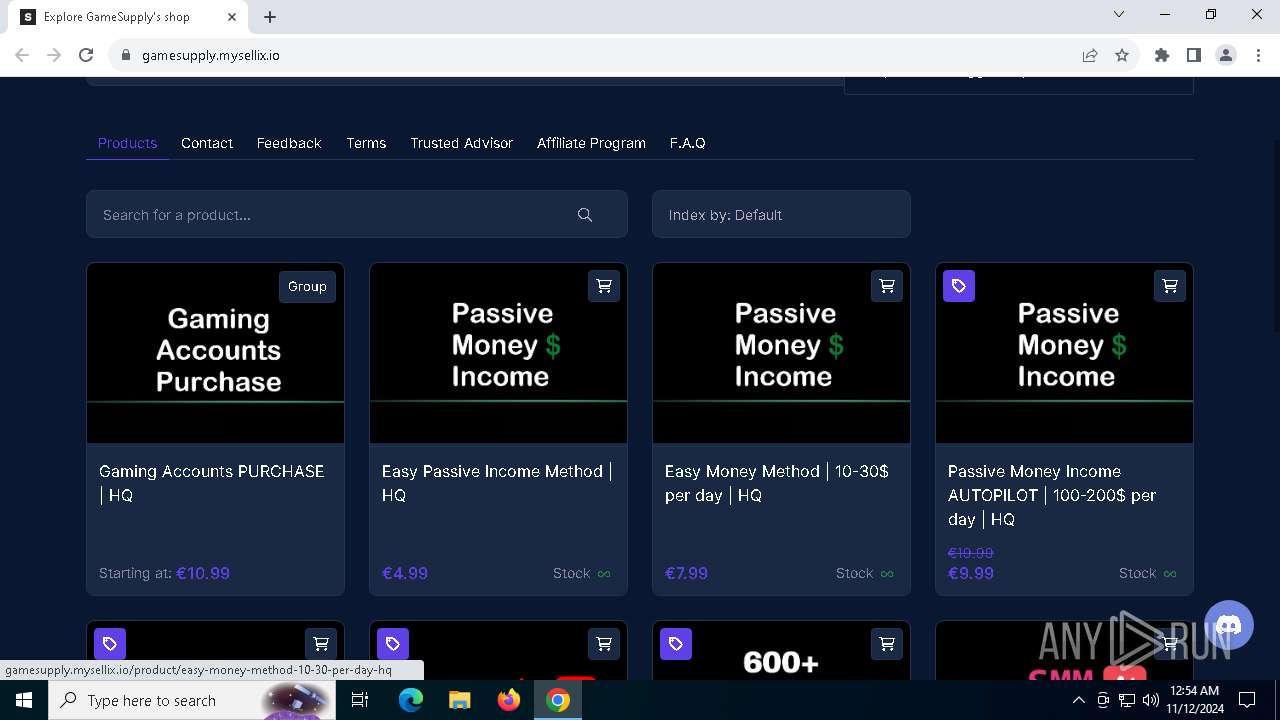Show hidden system tray icons
Image resolution: width=1280 pixels, height=720 pixels.
coord(1079,700)
